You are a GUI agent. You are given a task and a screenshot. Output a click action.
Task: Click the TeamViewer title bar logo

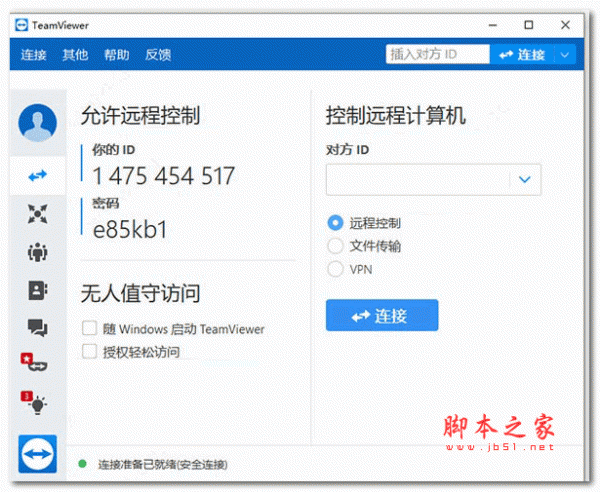coord(21,25)
